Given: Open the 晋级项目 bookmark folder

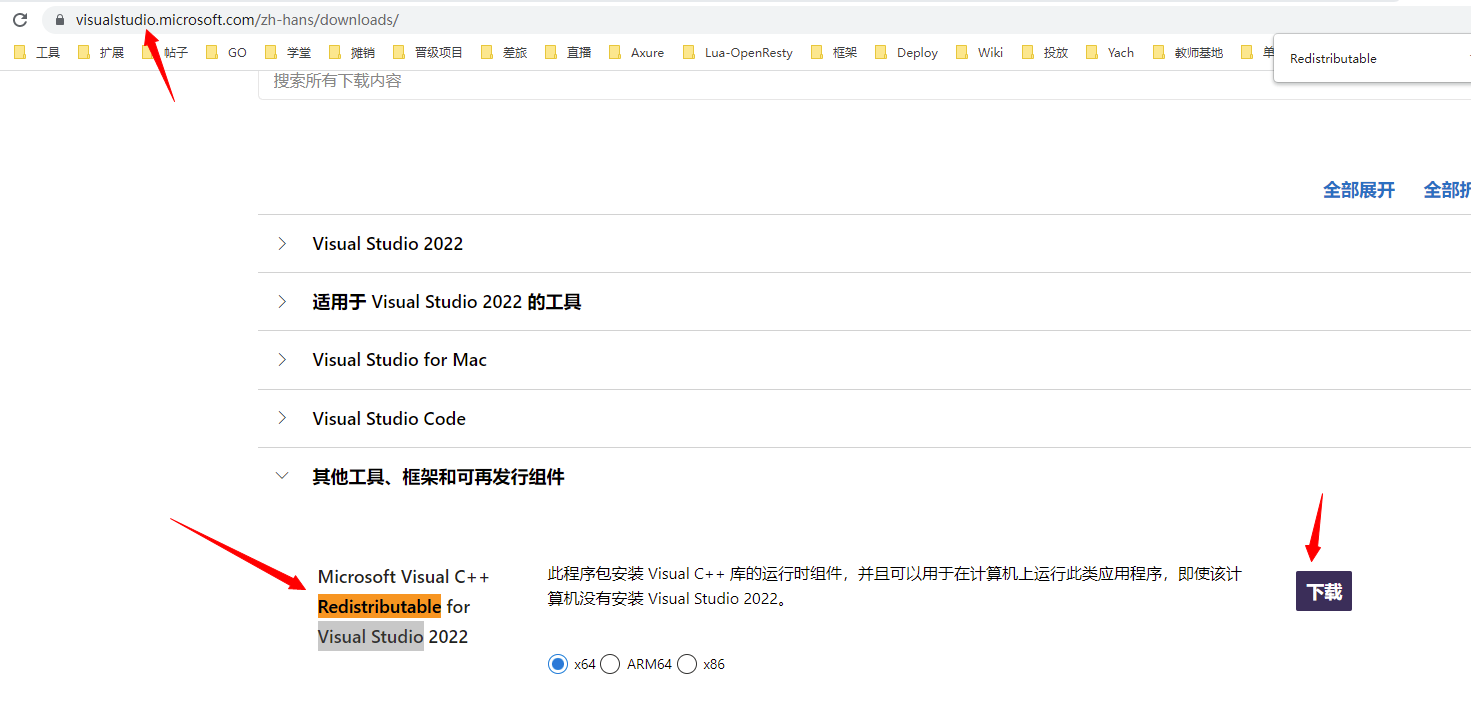Looking at the screenshot, I should pyautogui.click(x=428, y=52).
